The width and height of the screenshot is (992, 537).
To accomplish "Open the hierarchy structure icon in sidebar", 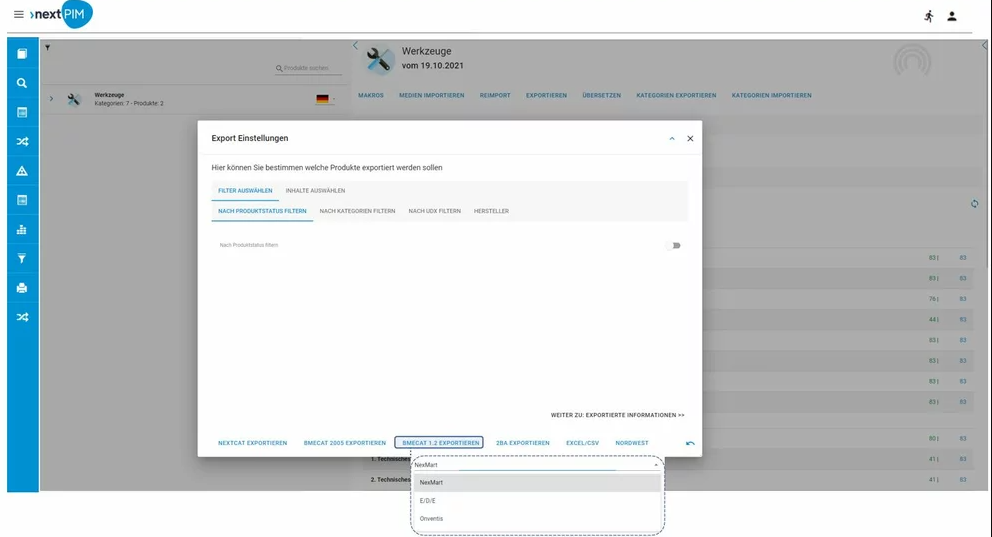I will (x=22, y=230).
